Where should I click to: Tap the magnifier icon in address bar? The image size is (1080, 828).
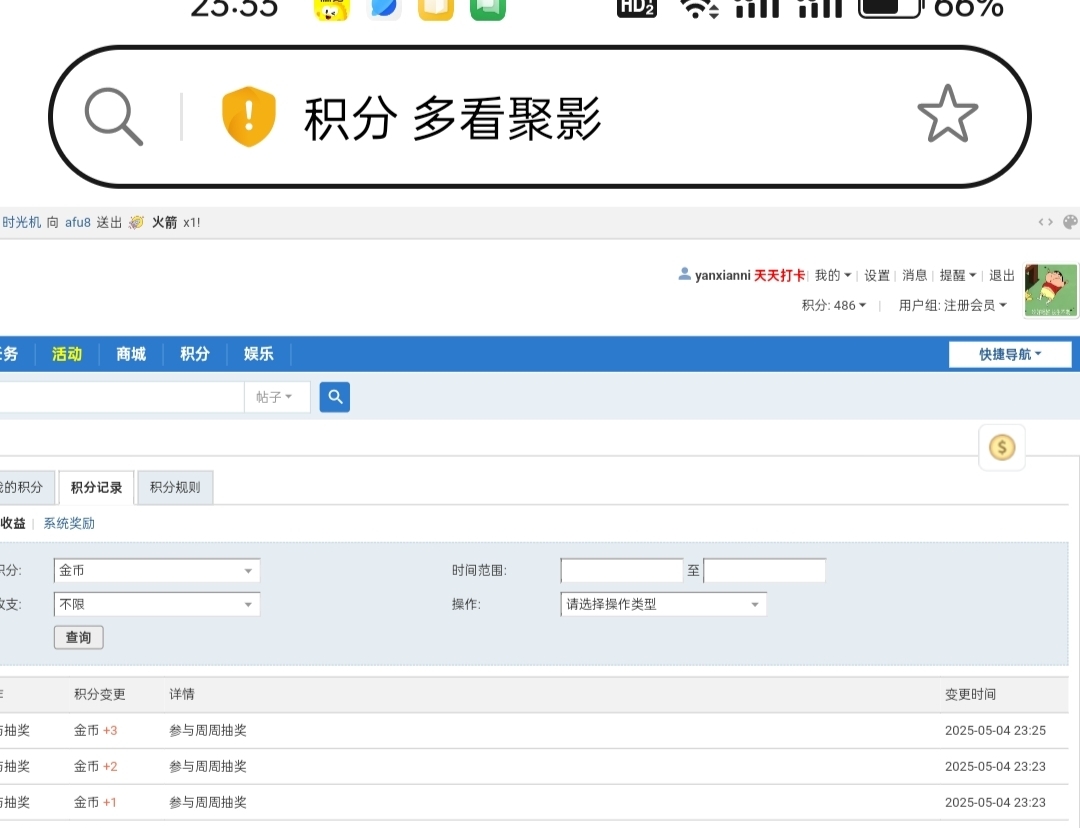(x=113, y=117)
